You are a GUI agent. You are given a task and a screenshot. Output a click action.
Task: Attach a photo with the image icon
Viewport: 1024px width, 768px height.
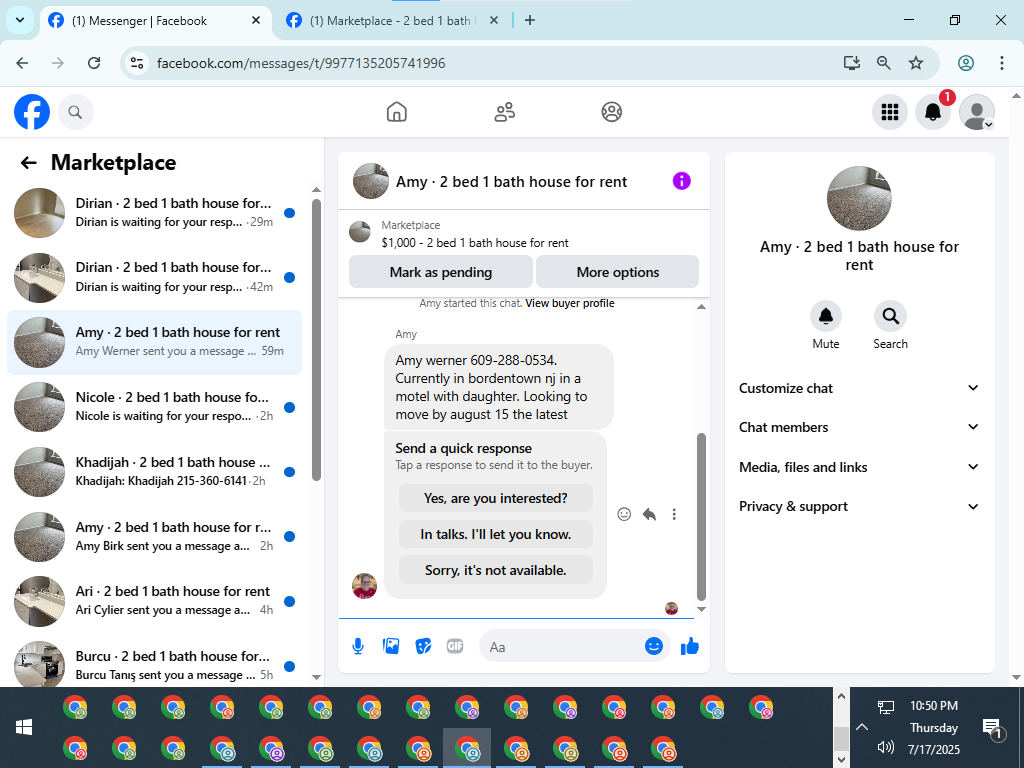point(391,647)
